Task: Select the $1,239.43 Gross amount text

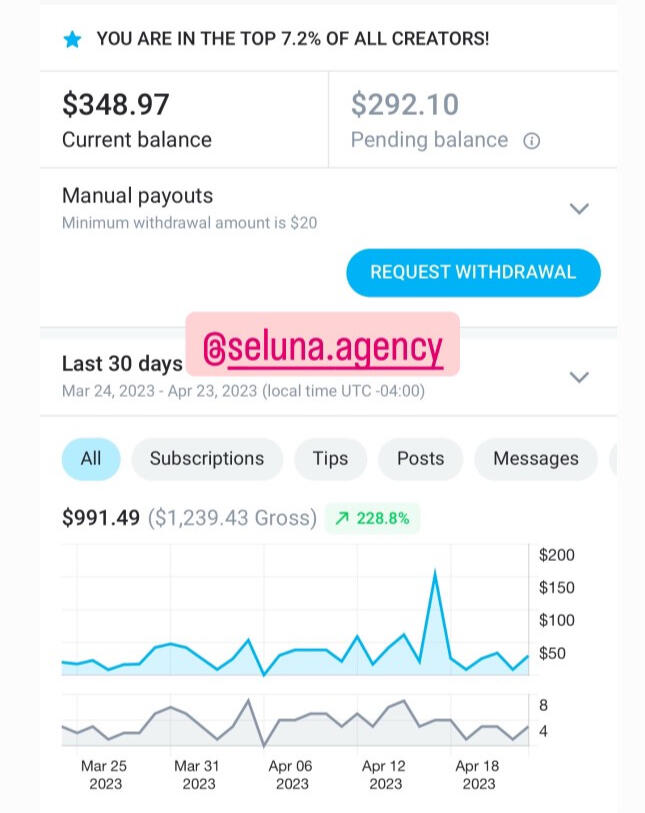Action: 232,519
